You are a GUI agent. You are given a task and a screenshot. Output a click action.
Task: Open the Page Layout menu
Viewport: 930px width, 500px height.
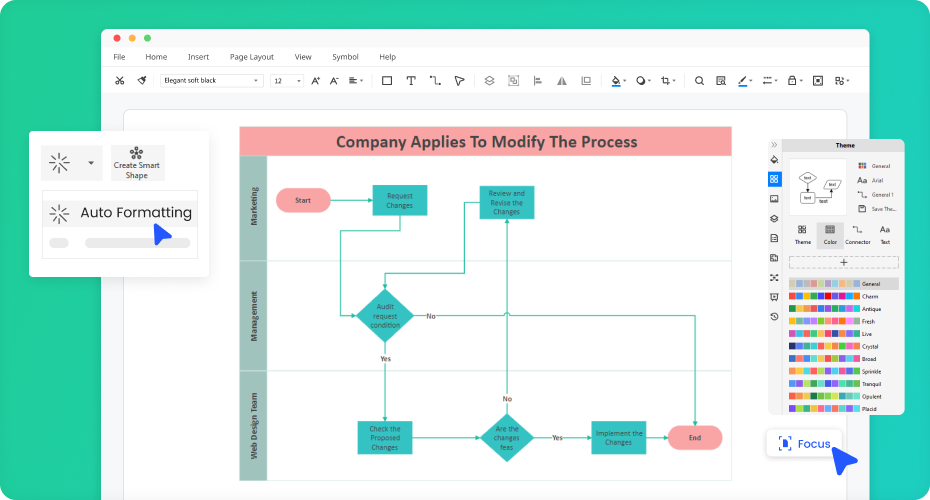coord(251,57)
